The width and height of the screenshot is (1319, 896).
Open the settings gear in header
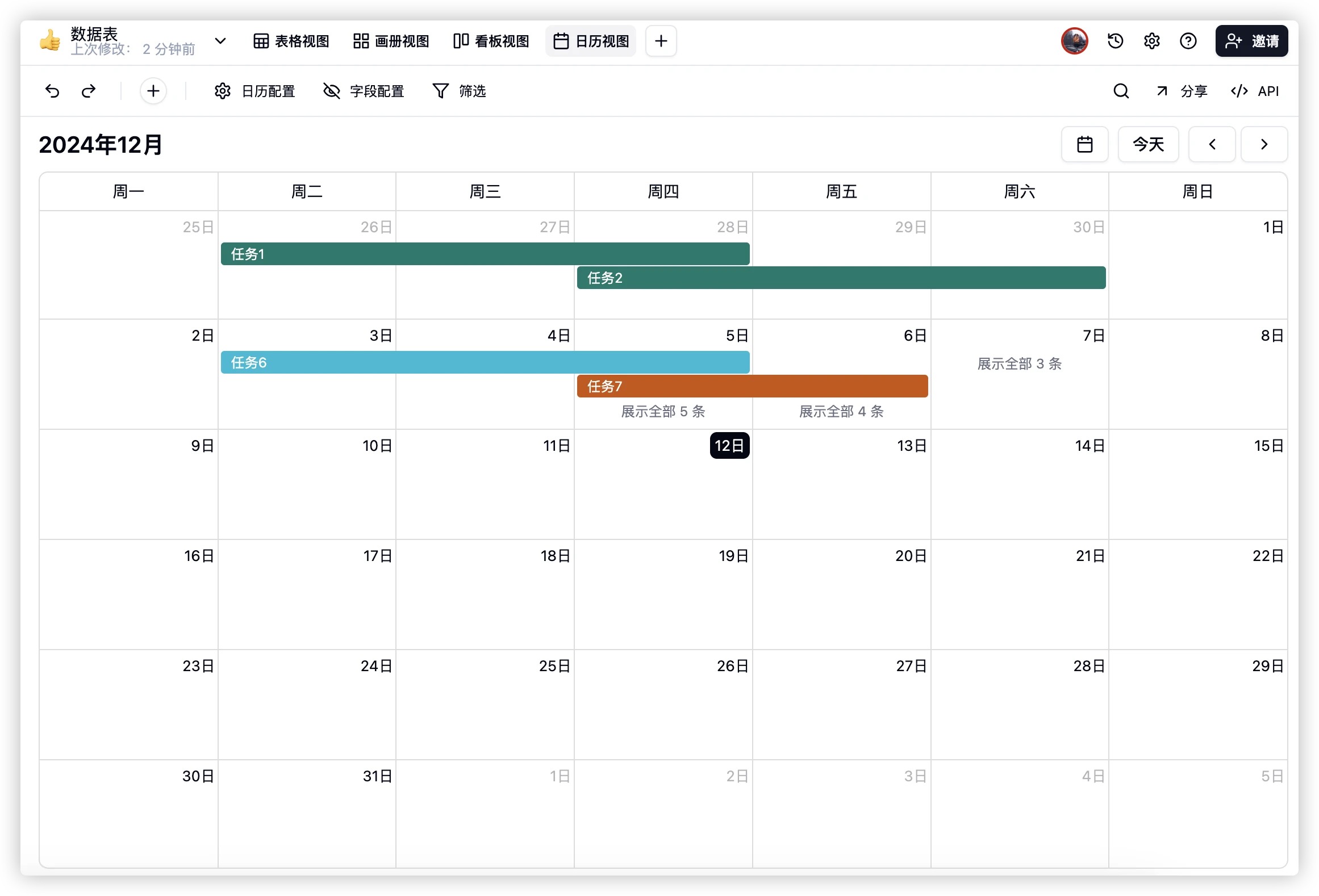(x=1151, y=41)
